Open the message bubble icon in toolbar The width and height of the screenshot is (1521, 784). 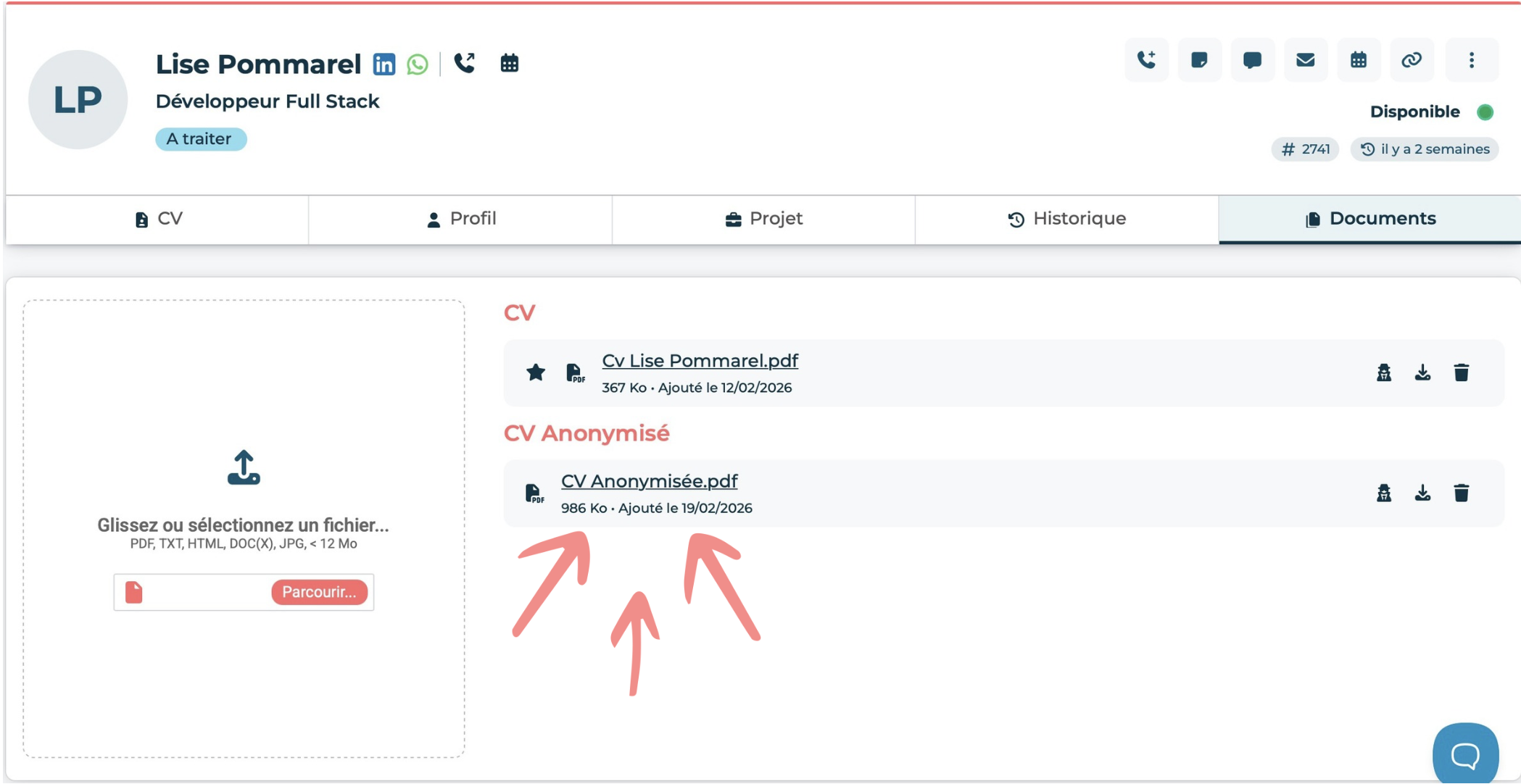pos(1252,60)
